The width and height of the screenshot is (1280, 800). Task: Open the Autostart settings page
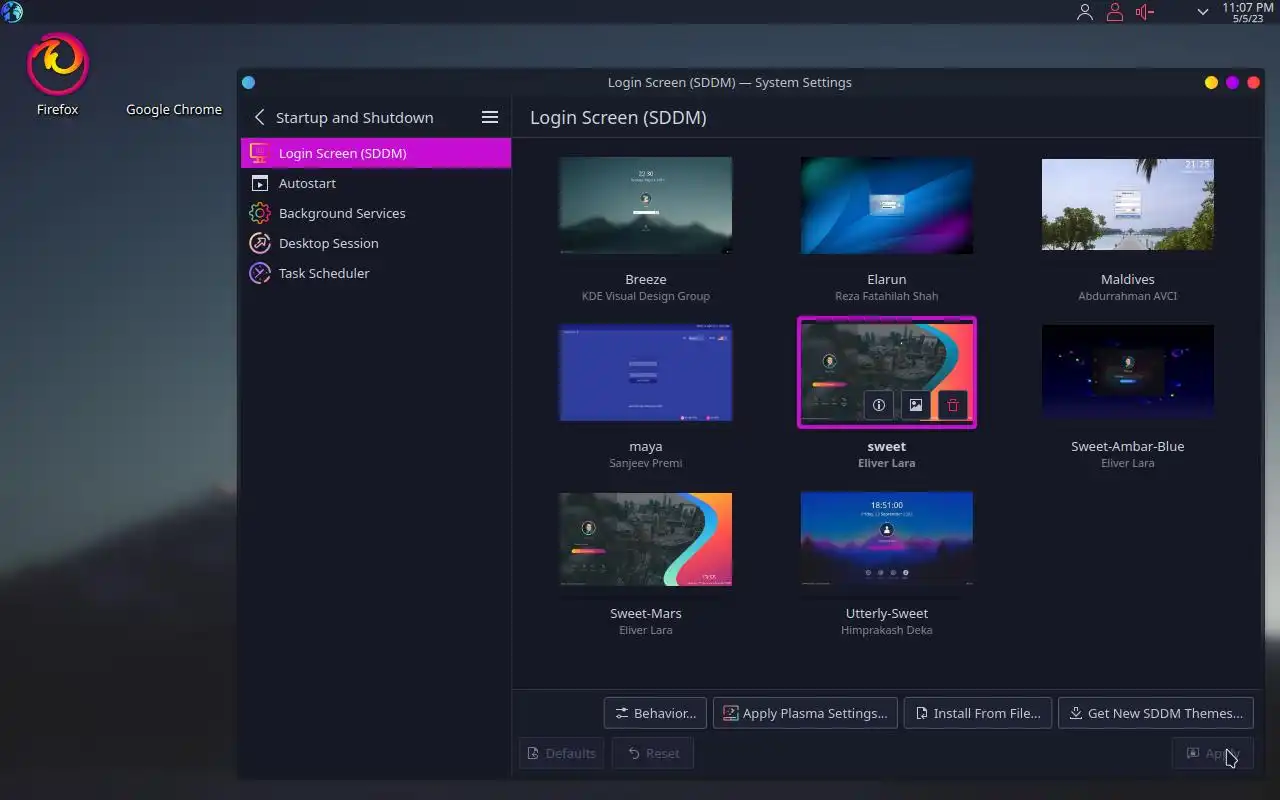tap(376, 183)
